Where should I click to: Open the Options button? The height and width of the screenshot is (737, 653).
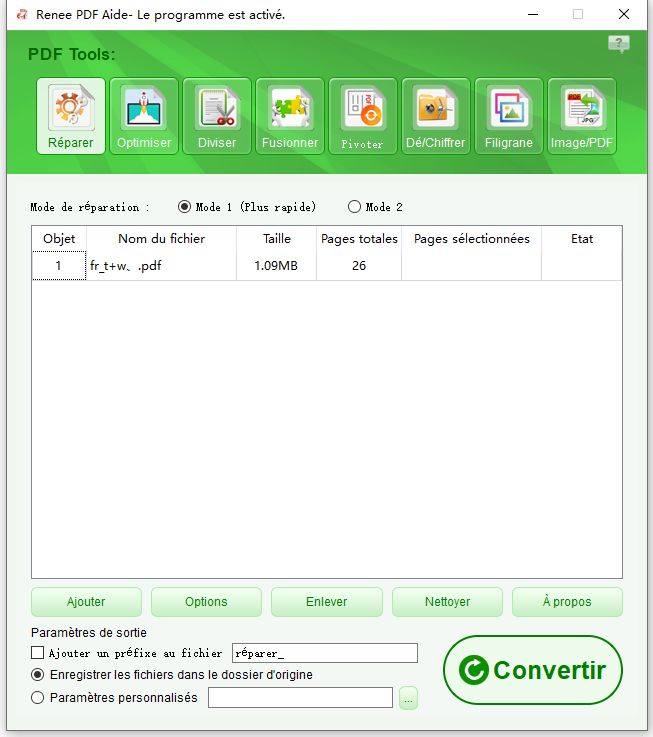[x=206, y=602]
